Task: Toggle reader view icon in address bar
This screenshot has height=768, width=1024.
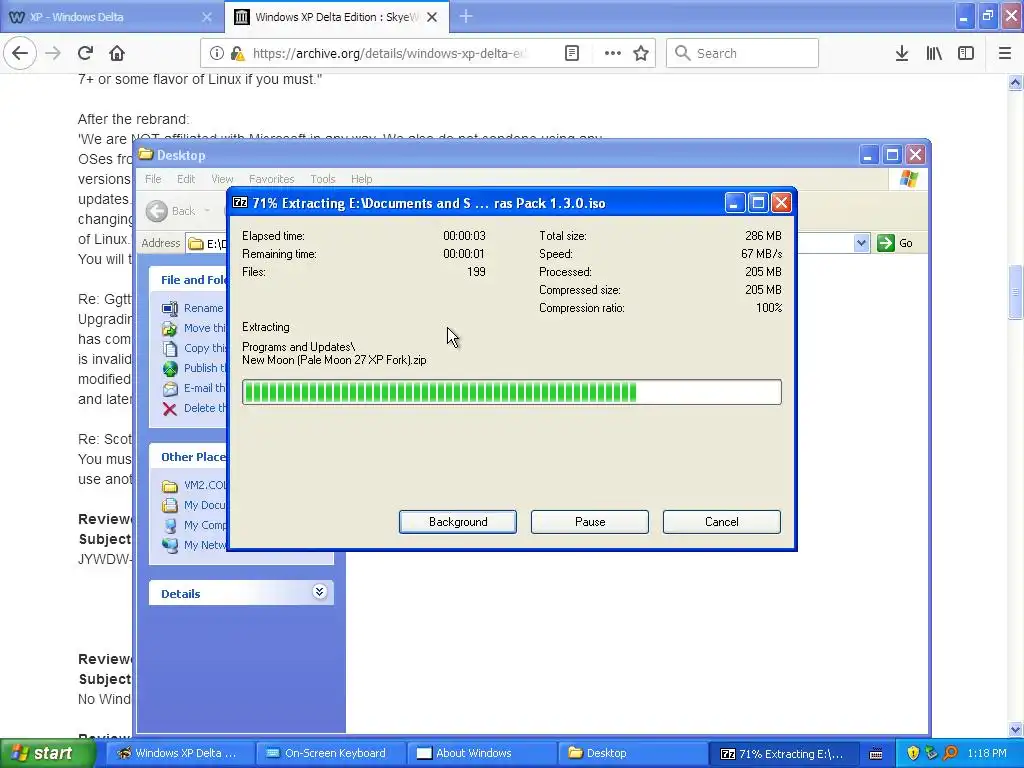Action: click(572, 54)
